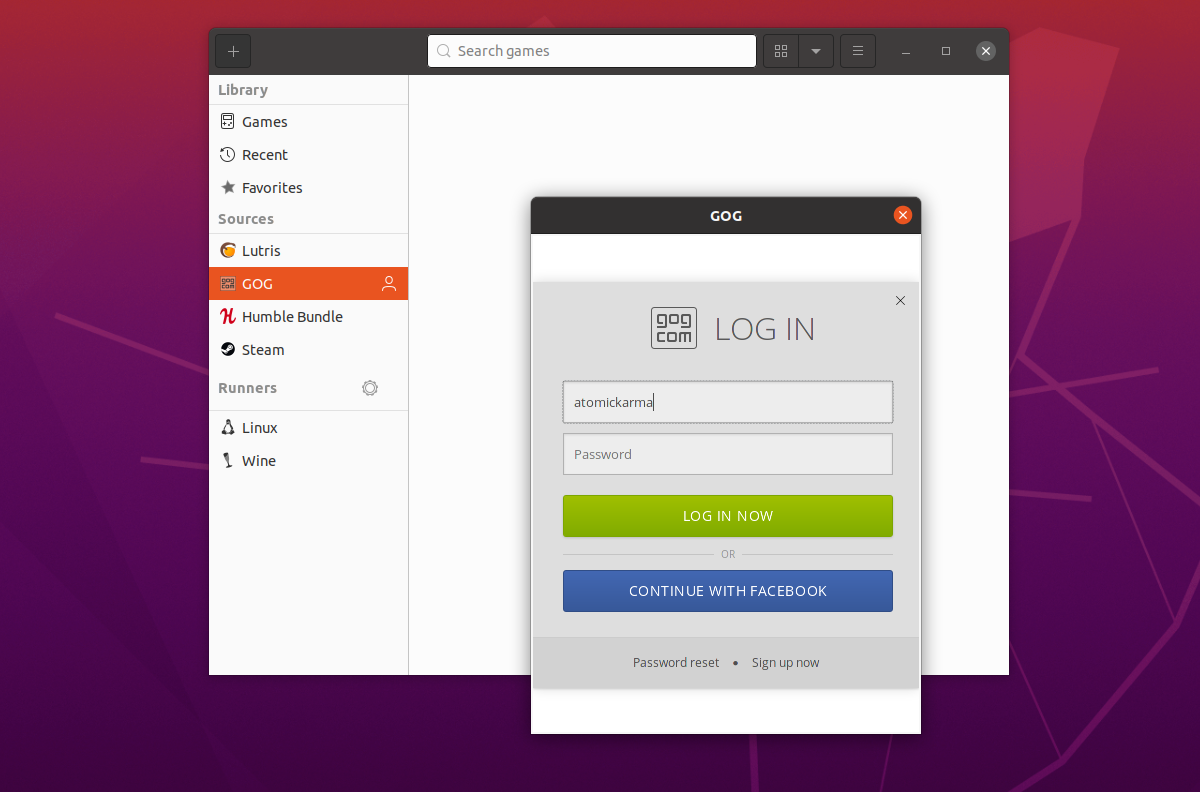This screenshot has height=792, width=1200.
Task: Select the Steam source icon
Action: tap(228, 349)
